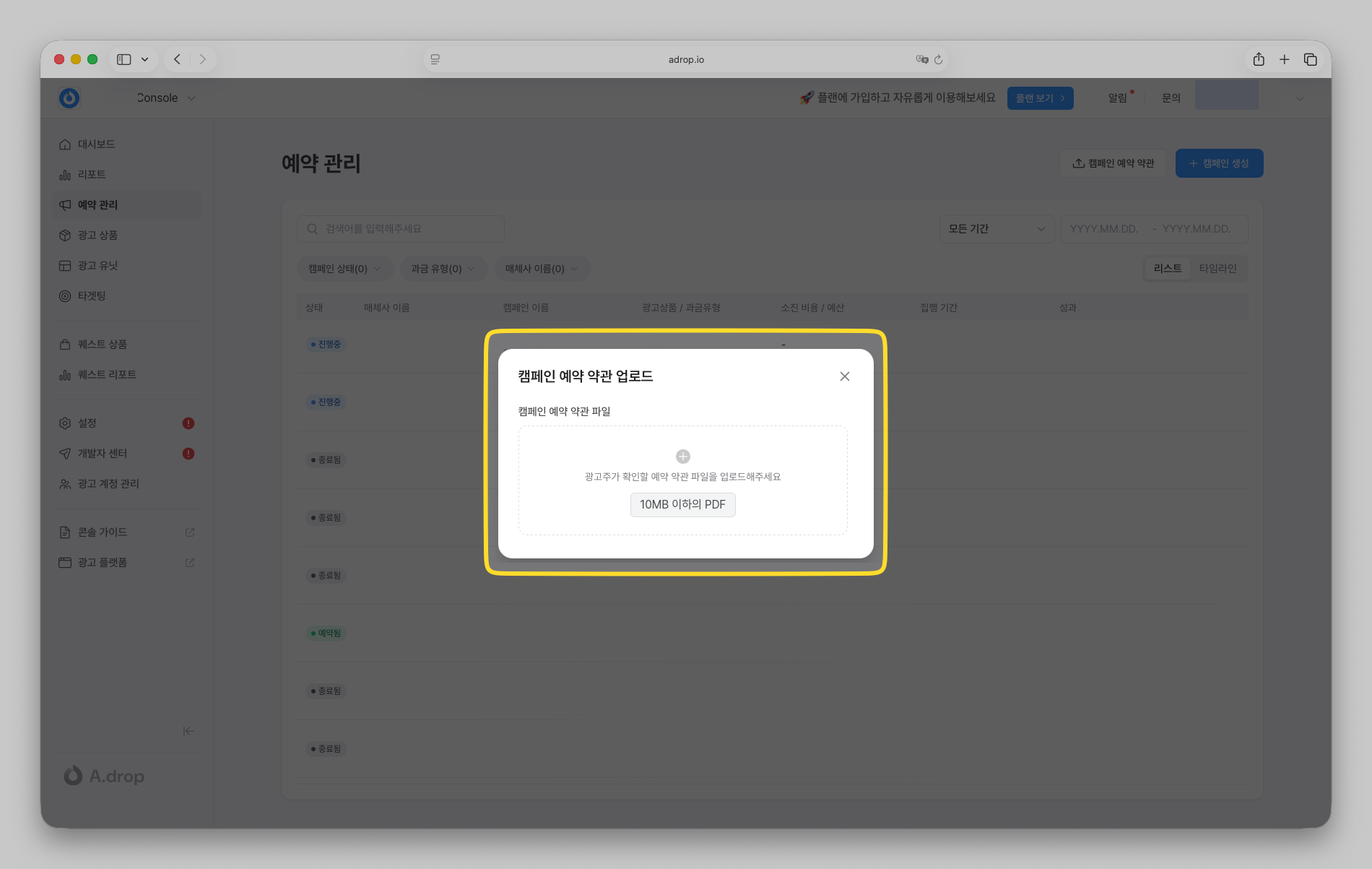Open the 알림 notifications menu
The width and height of the screenshot is (1372, 869).
coord(1117,98)
